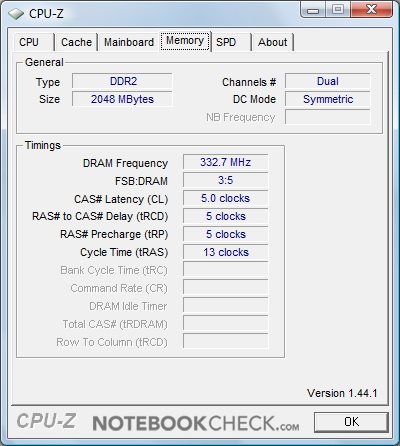Viewport: 400px width, 446px height.
Task: Click the 'RAS# Precharge (tRP)' label
Action: (x=114, y=234)
